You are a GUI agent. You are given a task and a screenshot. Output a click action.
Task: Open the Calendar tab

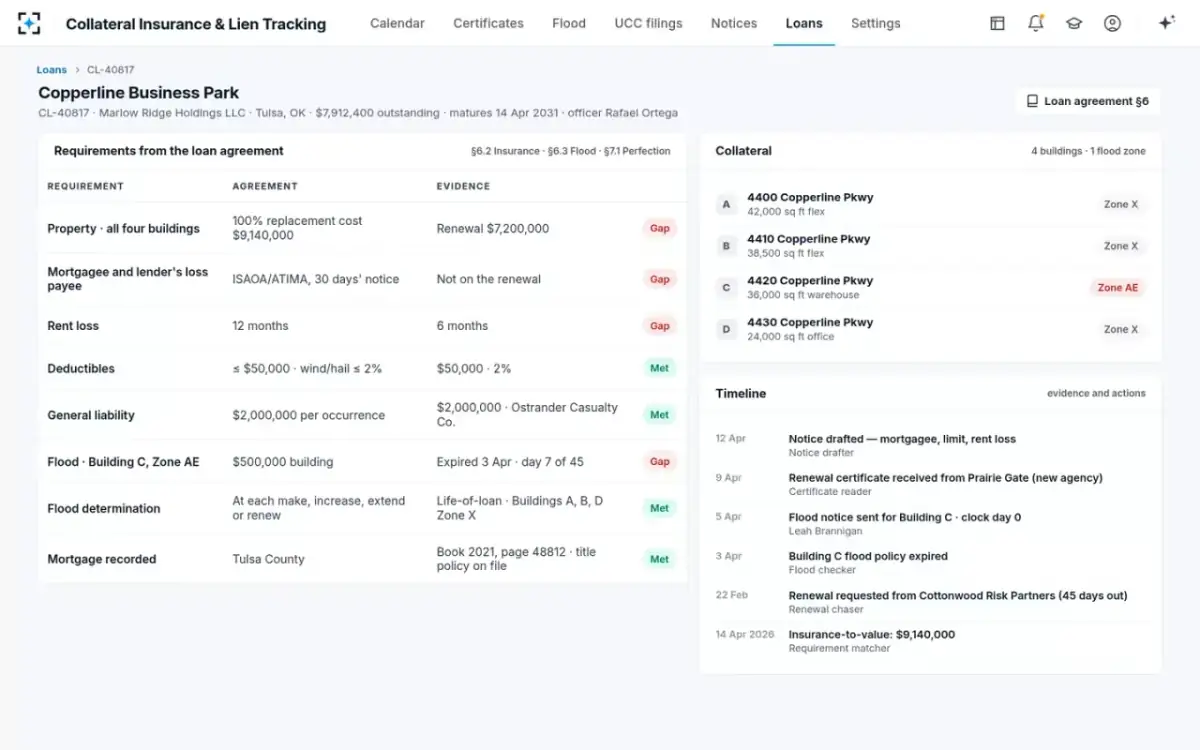tap(397, 23)
